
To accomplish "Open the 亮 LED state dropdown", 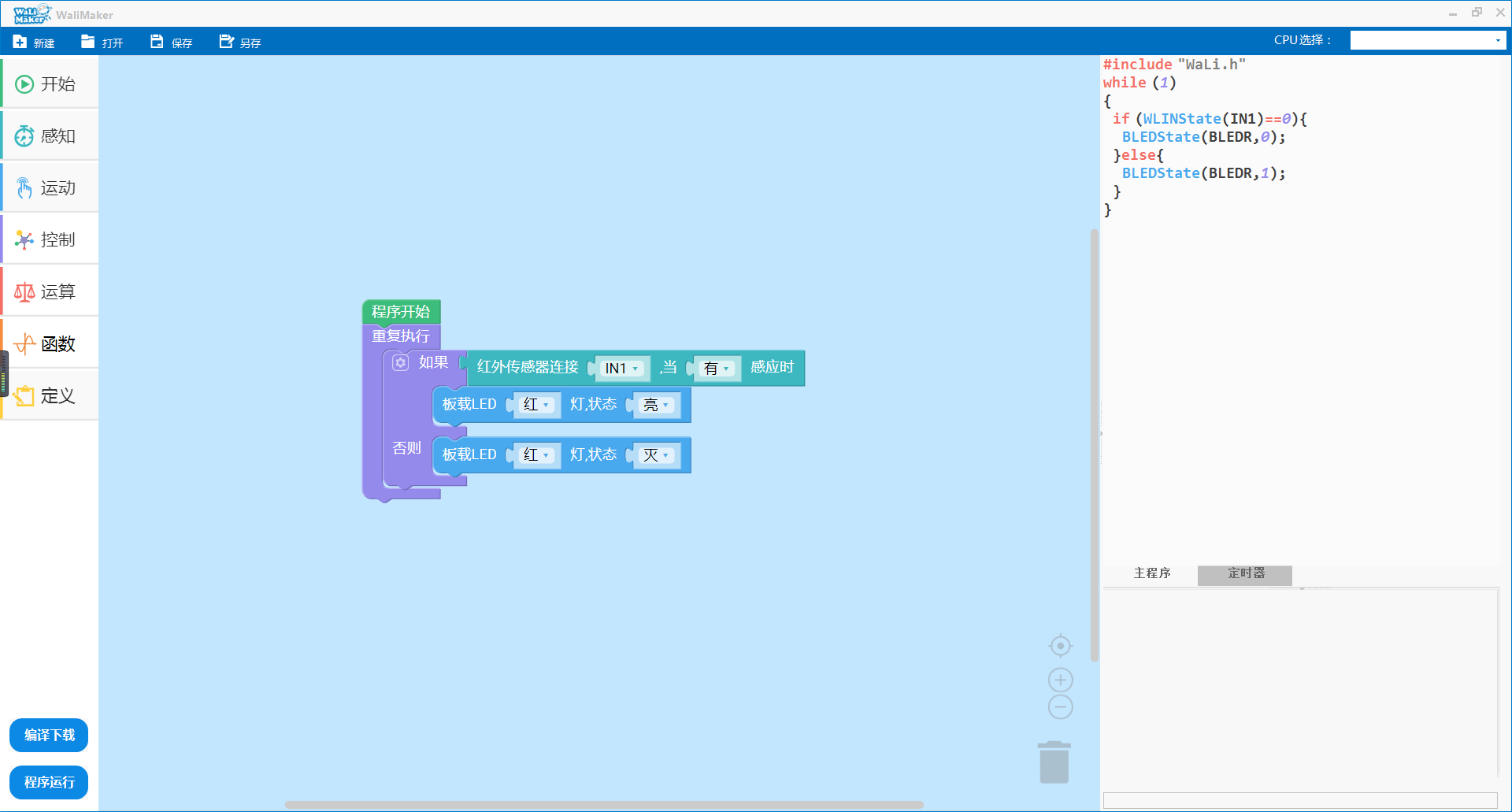I will (x=656, y=406).
